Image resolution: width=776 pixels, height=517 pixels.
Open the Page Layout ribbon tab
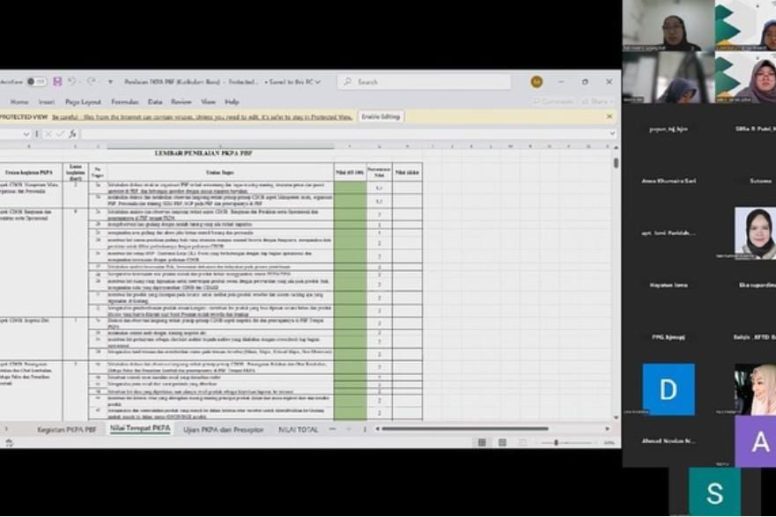tap(83, 102)
